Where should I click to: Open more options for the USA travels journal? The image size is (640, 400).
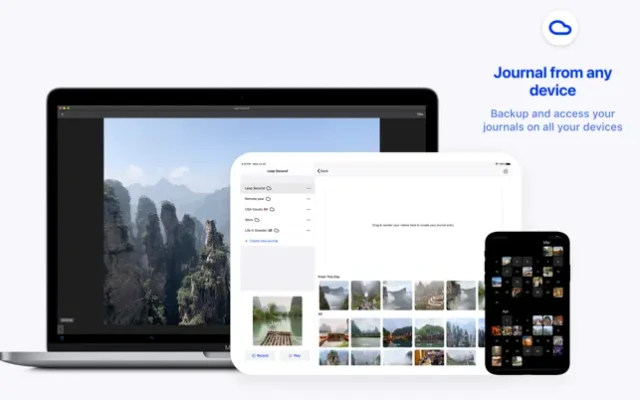(x=308, y=209)
